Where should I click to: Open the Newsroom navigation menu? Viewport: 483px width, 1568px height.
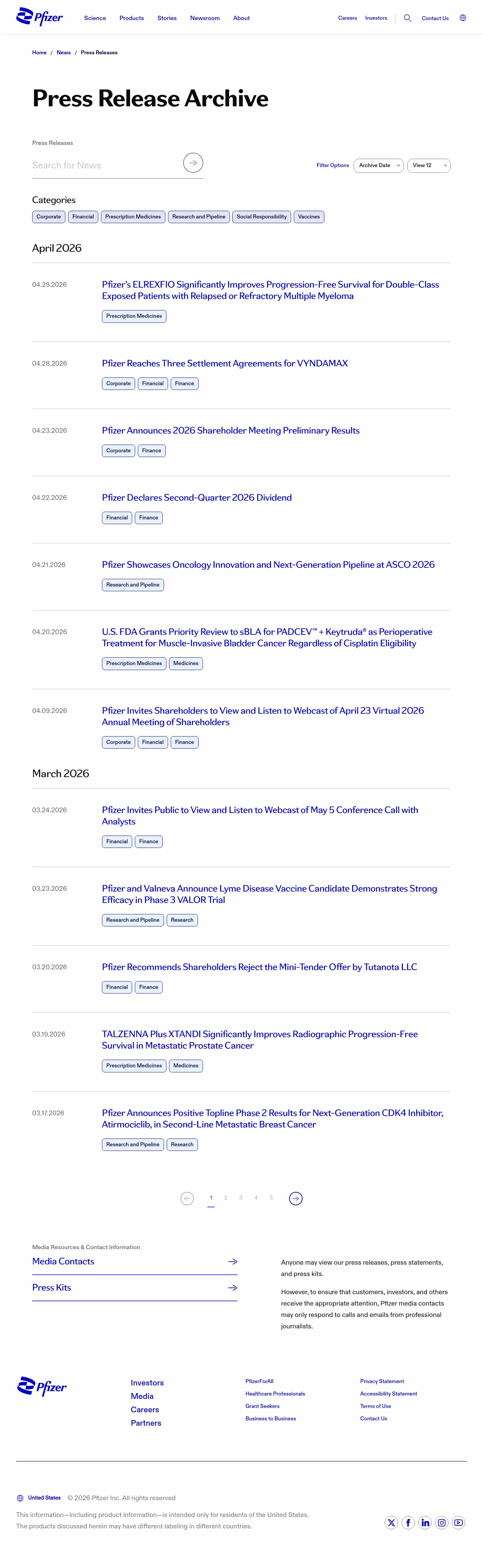click(x=205, y=18)
